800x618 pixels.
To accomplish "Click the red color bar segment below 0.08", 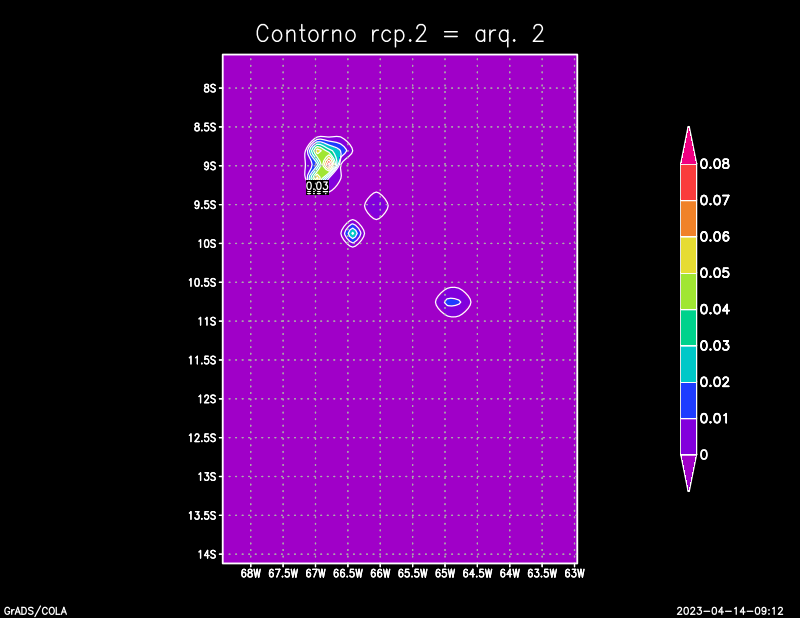I will coord(688,181).
